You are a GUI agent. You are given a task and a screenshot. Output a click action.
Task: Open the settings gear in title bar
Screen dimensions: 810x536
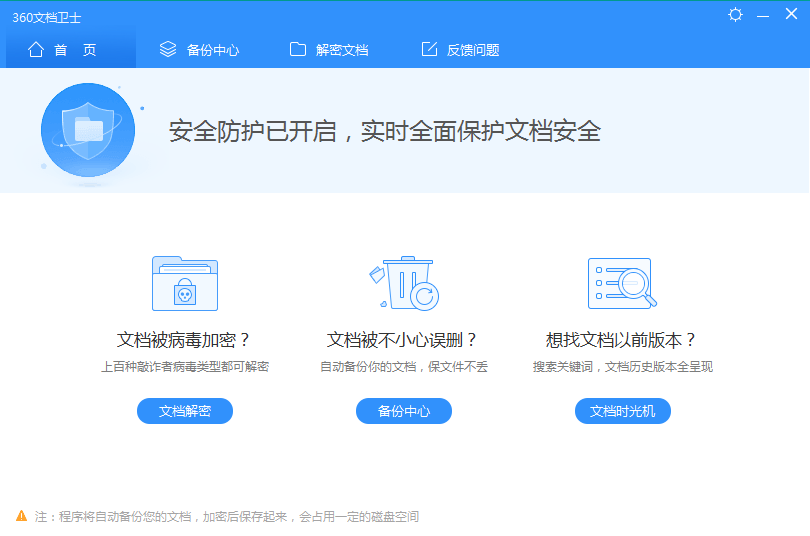coord(736,15)
